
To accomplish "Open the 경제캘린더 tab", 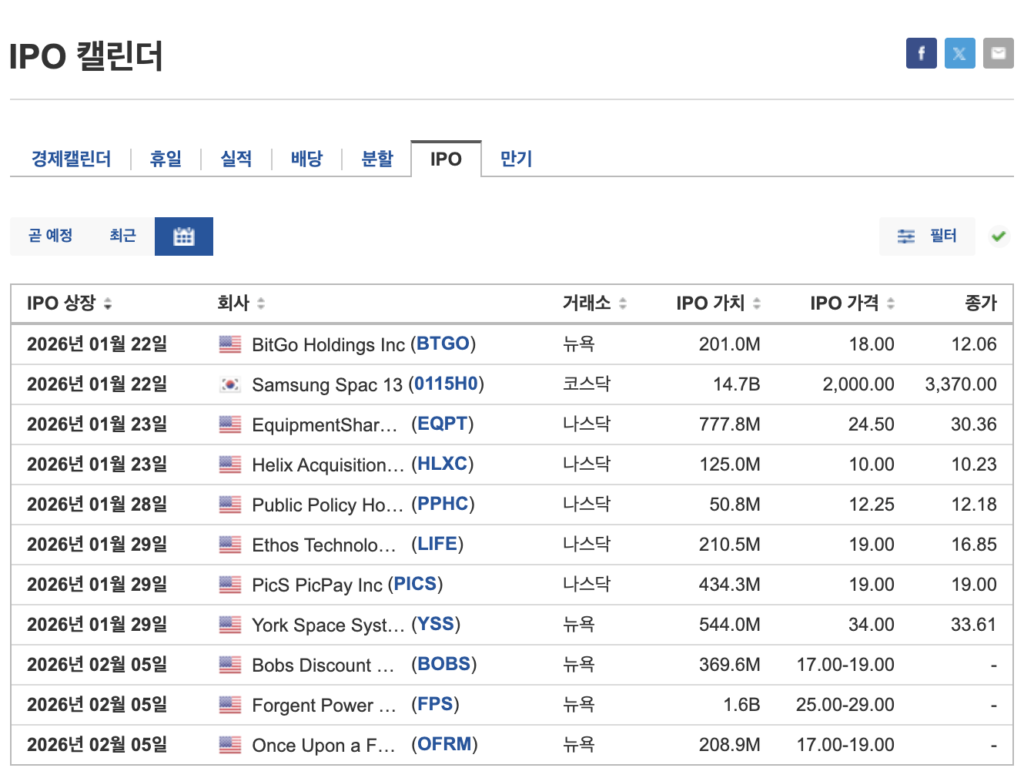I will (71, 159).
